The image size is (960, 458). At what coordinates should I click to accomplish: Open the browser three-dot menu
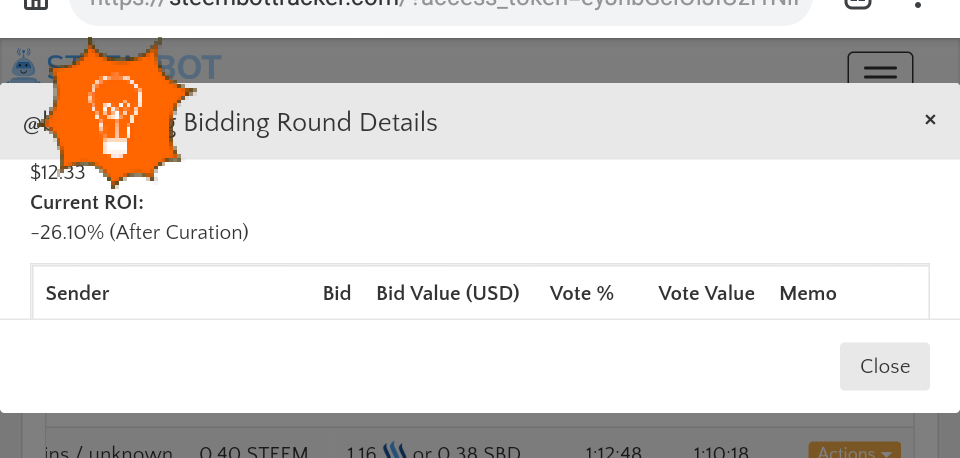tap(917, 4)
